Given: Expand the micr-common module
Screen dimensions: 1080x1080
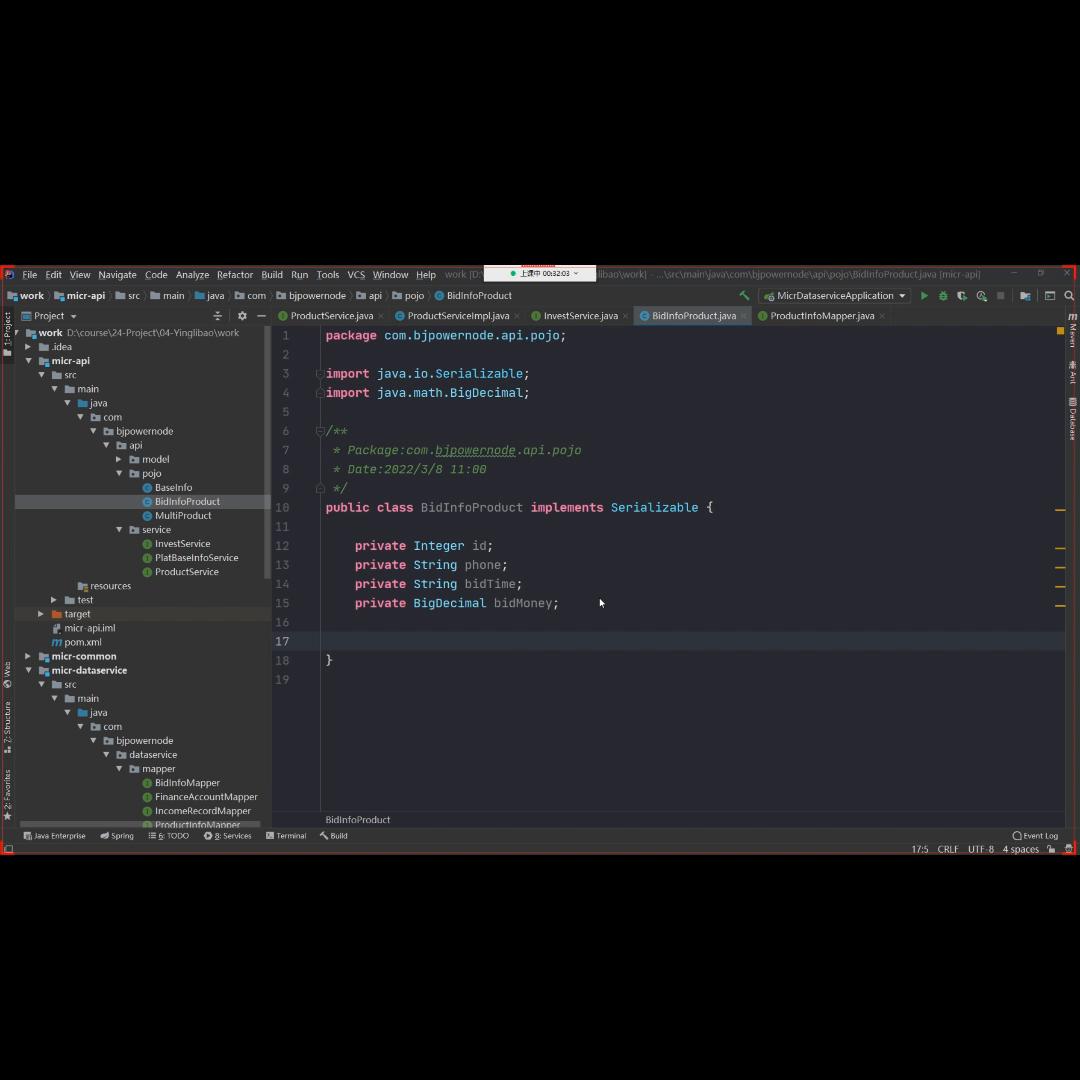Looking at the screenshot, I should 29,657.
